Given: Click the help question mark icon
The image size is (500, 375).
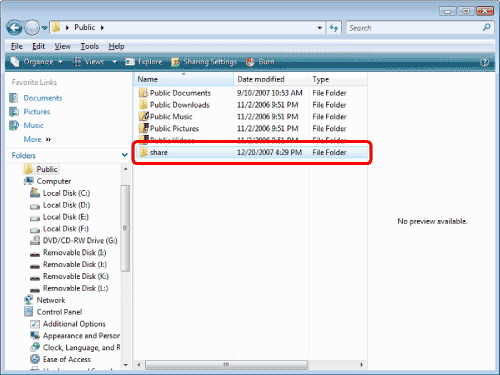Looking at the screenshot, I should 484,62.
